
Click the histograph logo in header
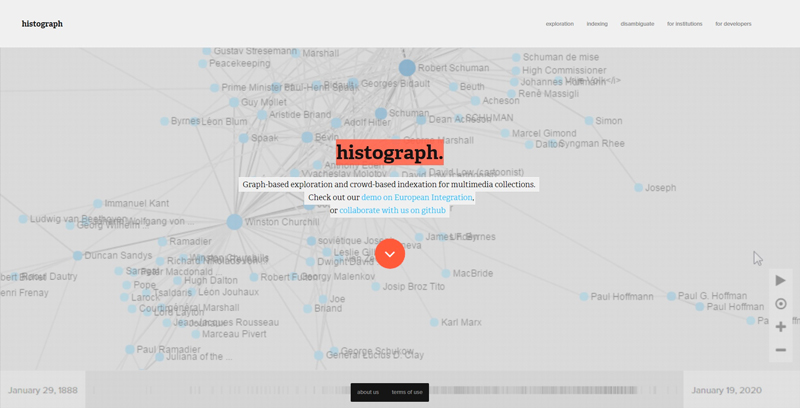click(x=42, y=24)
